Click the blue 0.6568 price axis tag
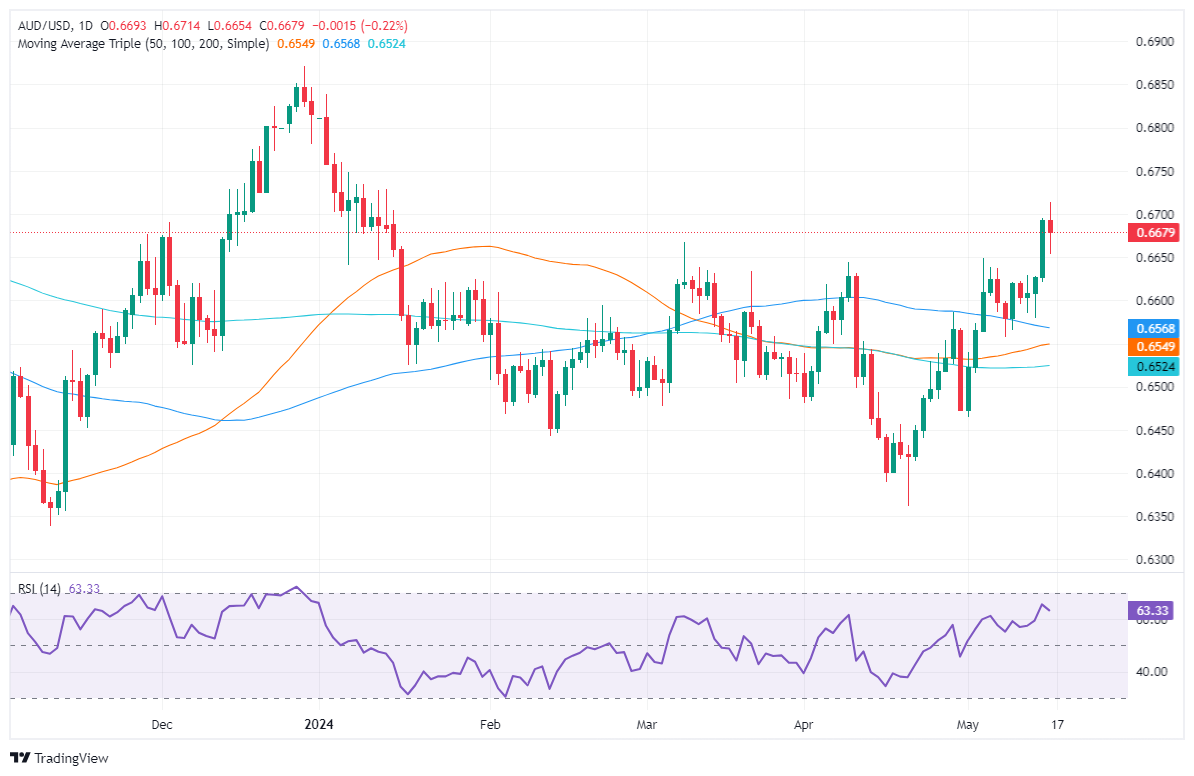The width and height of the screenshot is (1194, 776). (x=1153, y=328)
